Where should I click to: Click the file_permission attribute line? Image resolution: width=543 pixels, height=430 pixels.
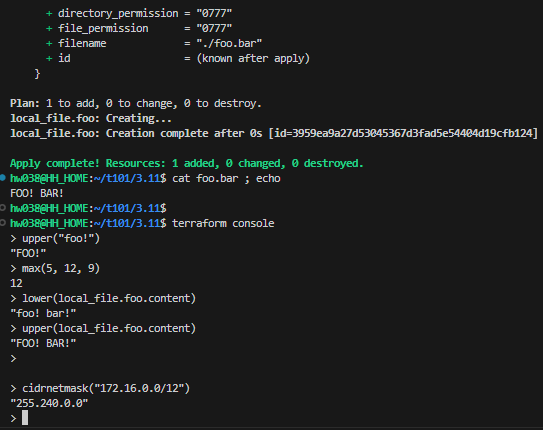[x=139, y=28]
